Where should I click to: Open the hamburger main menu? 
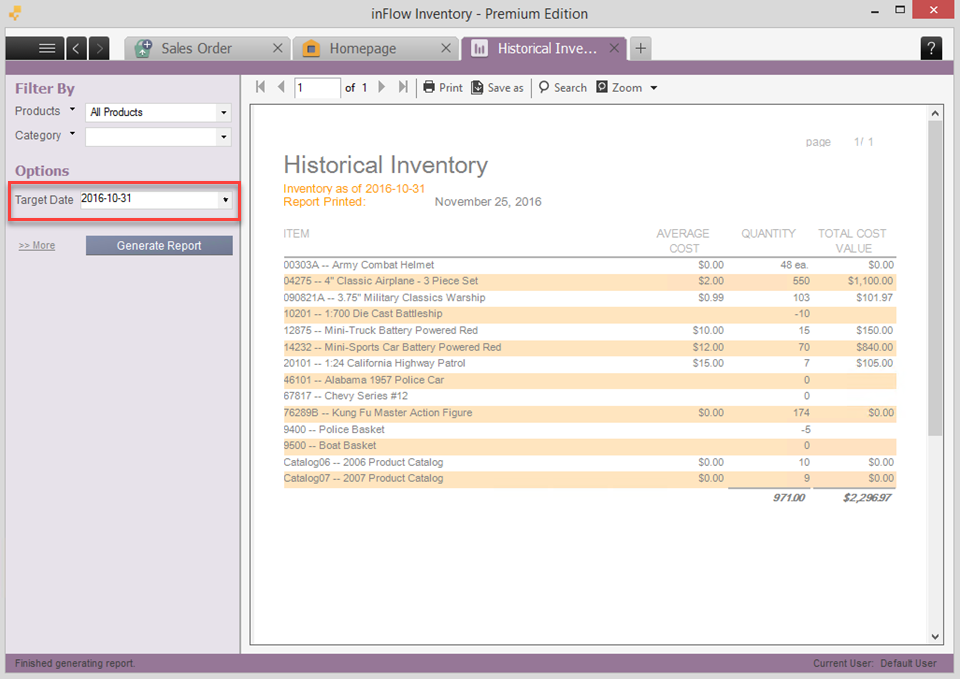(x=35, y=48)
